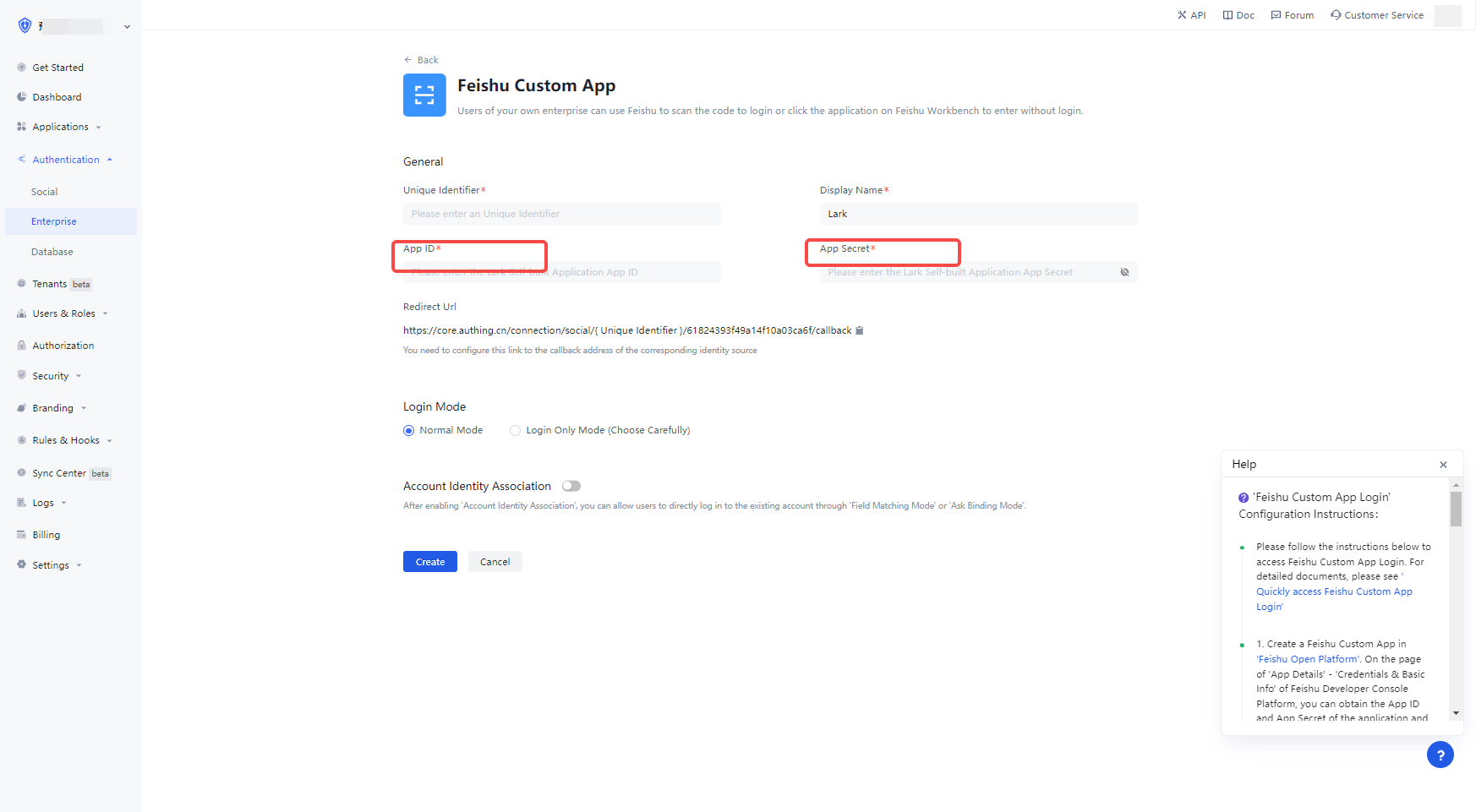
Task: Open the Doc link in top bar
Action: 1238,15
